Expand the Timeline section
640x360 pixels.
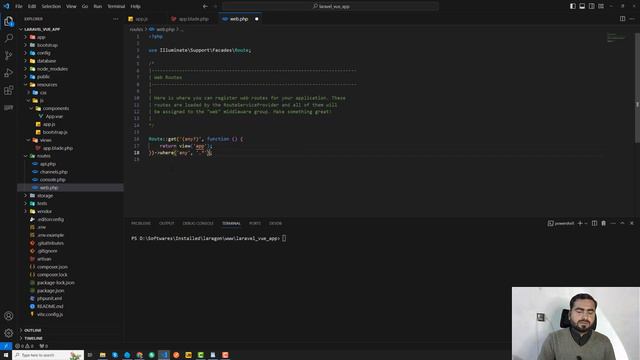click(33, 338)
